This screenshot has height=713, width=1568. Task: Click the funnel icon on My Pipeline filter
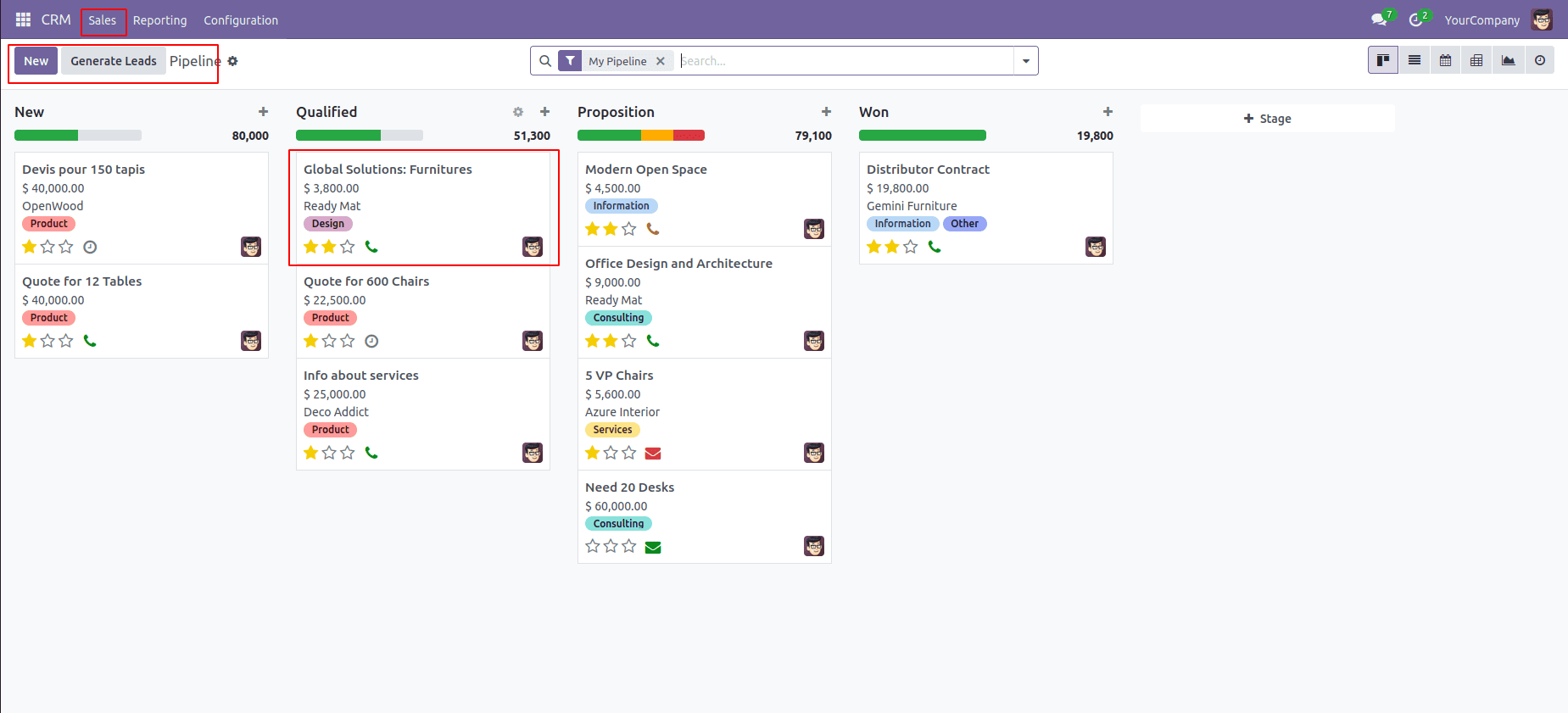[570, 61]
